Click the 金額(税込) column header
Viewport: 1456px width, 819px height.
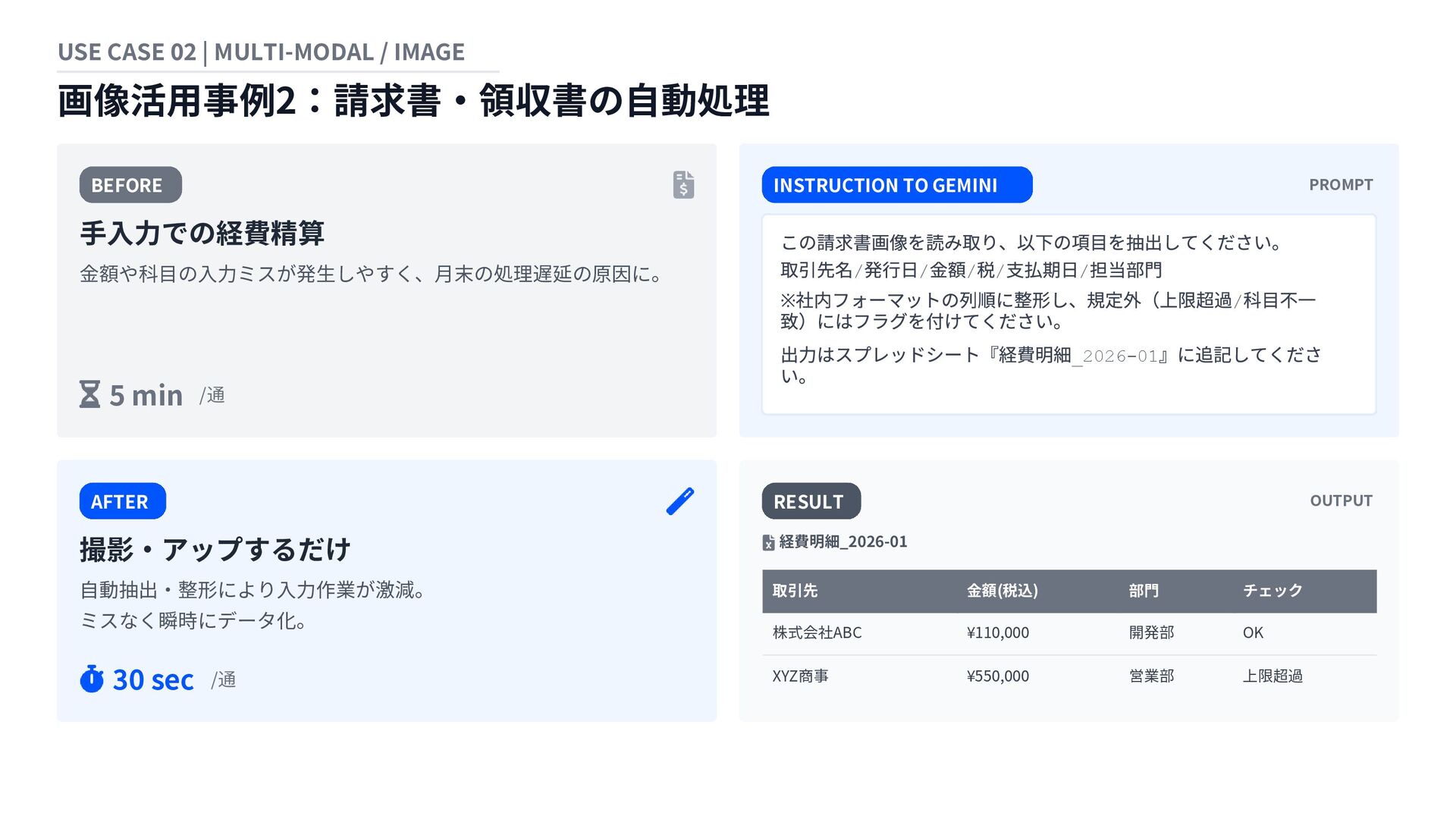tap(1002, 591)
